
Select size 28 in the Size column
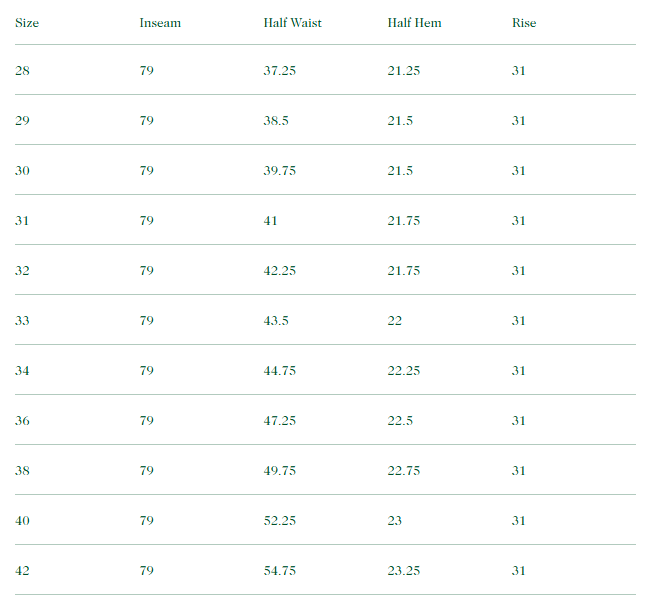pyautogui.click(x=23, y=71)
